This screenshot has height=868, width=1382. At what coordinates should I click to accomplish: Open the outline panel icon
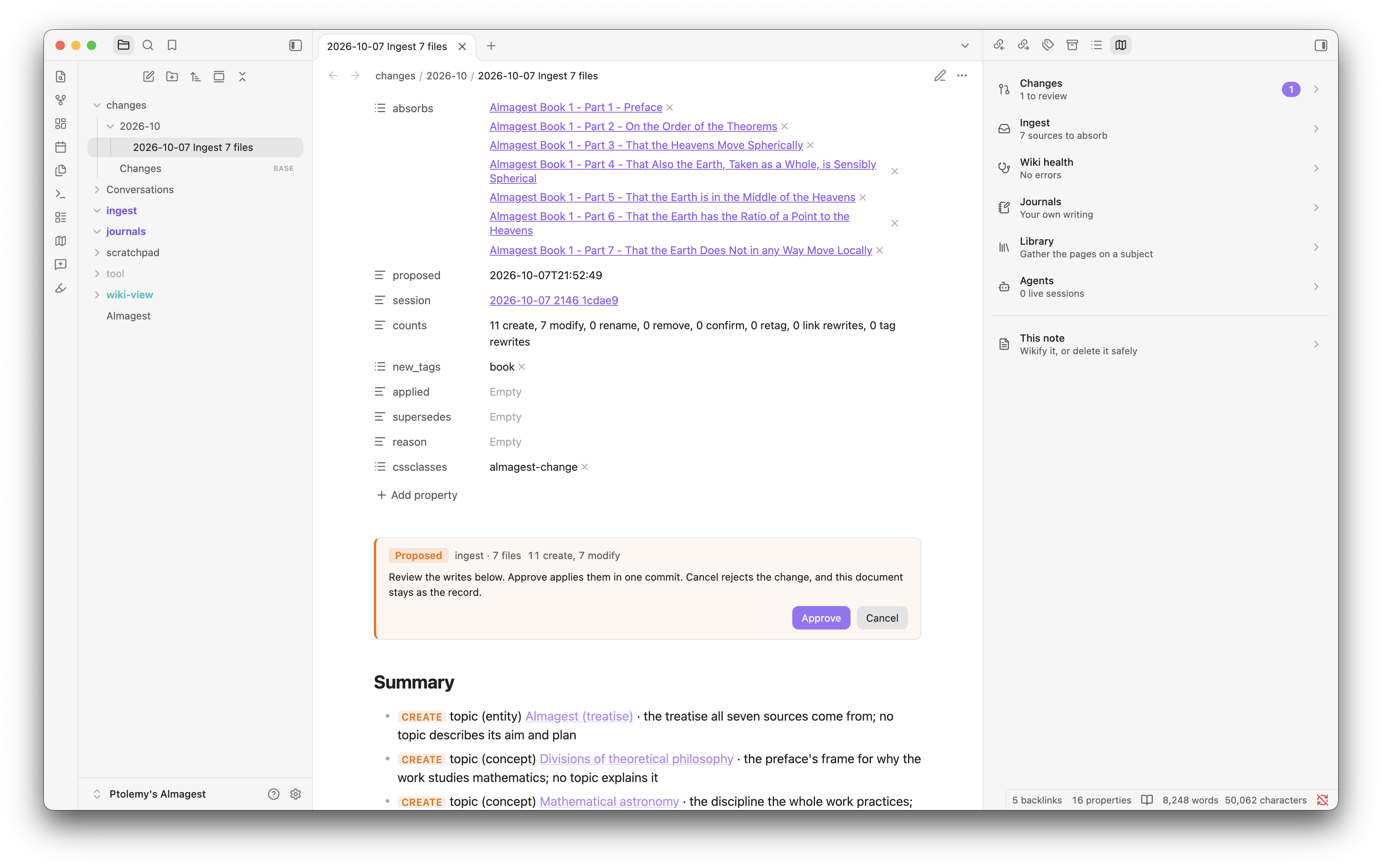coord(1096,45)
